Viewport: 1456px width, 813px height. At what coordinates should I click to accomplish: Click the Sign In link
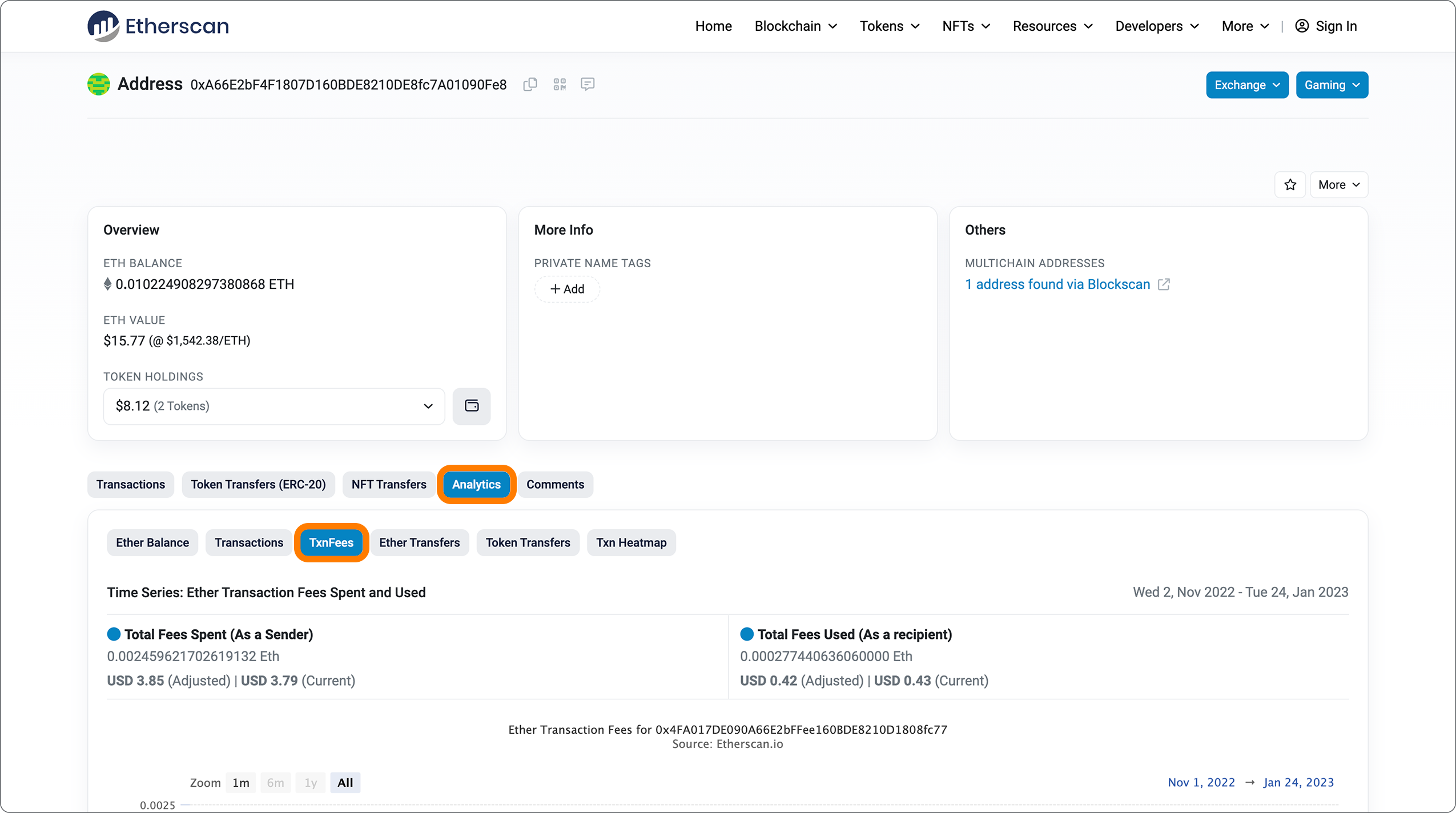[1336, 26]
